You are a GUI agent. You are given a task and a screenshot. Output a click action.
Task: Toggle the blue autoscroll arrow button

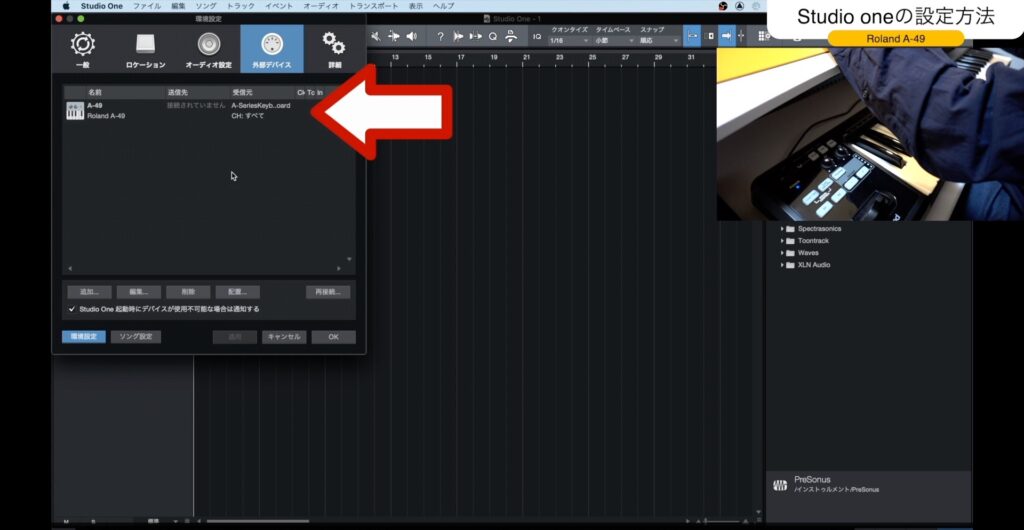(726, 37)
